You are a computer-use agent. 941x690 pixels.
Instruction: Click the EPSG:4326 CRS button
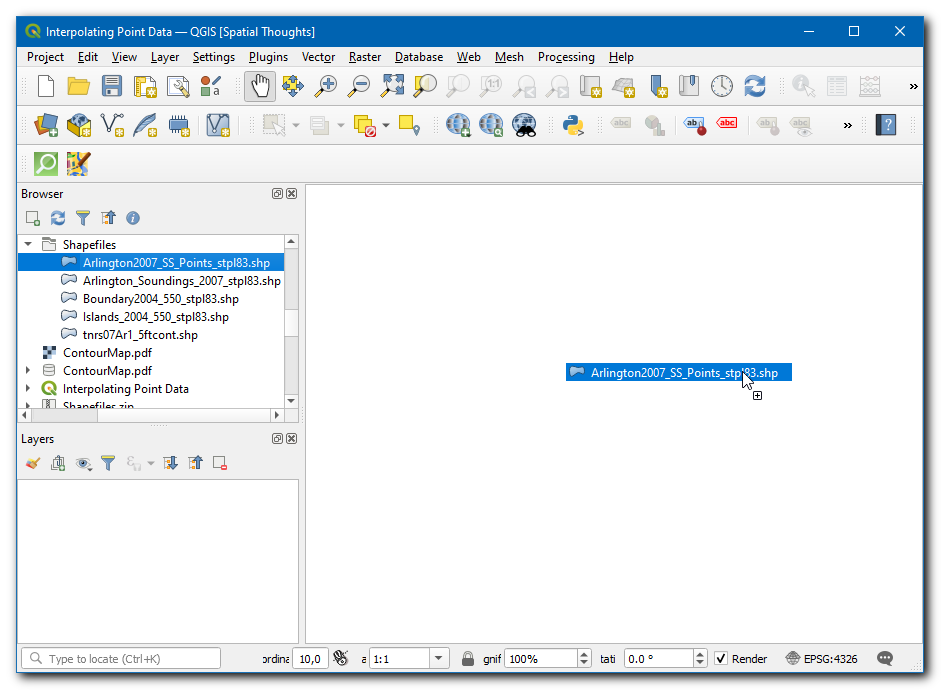tap(821, 658)
